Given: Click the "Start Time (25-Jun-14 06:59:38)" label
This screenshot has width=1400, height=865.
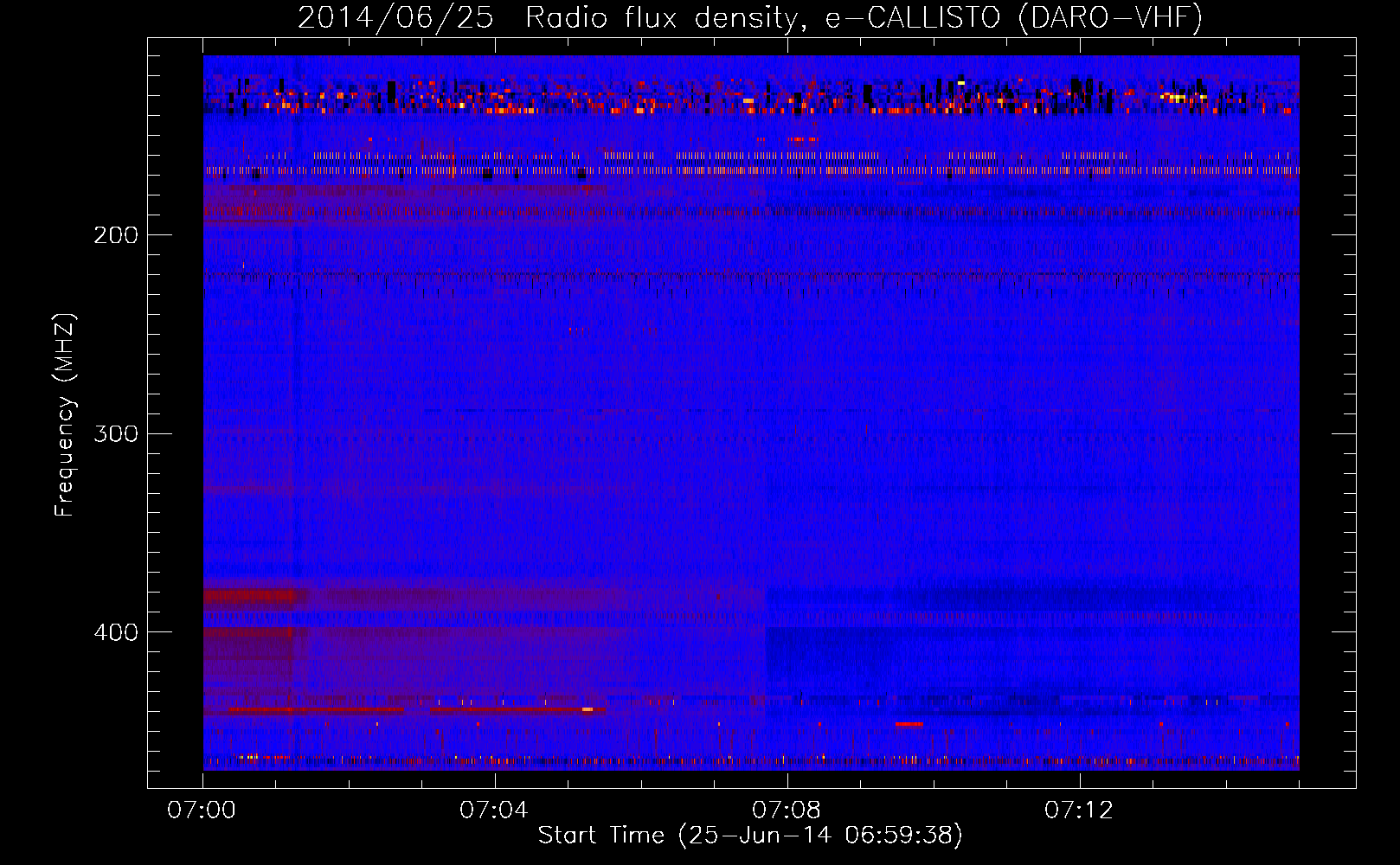Looking at the screenshot, I should pos(750,836).
